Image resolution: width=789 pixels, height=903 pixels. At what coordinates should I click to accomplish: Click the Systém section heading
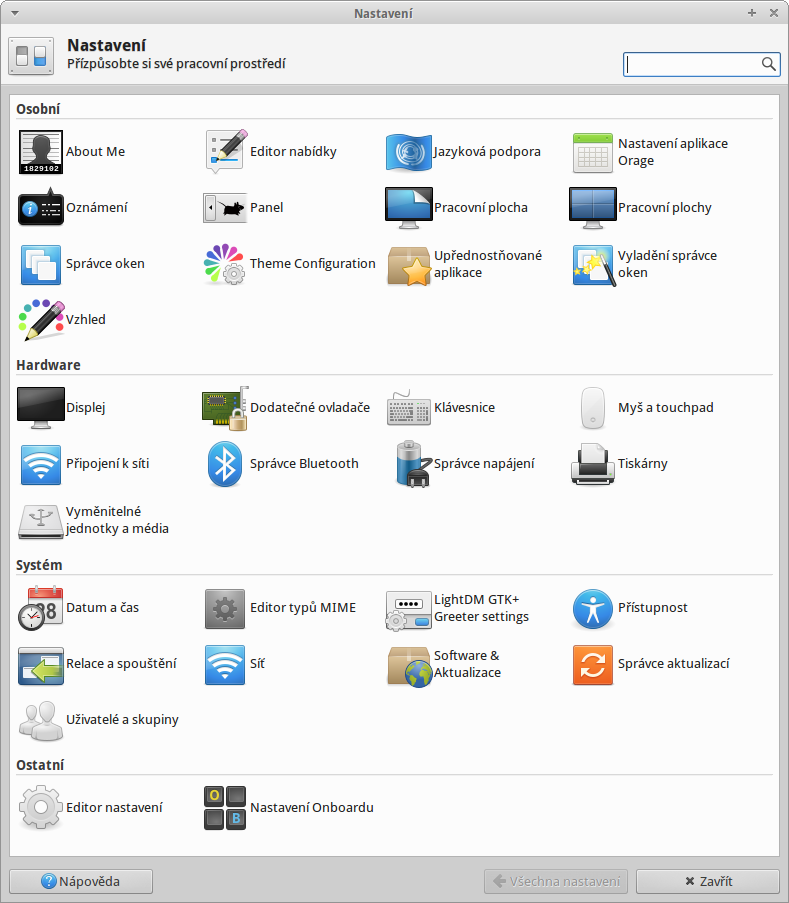39,565
